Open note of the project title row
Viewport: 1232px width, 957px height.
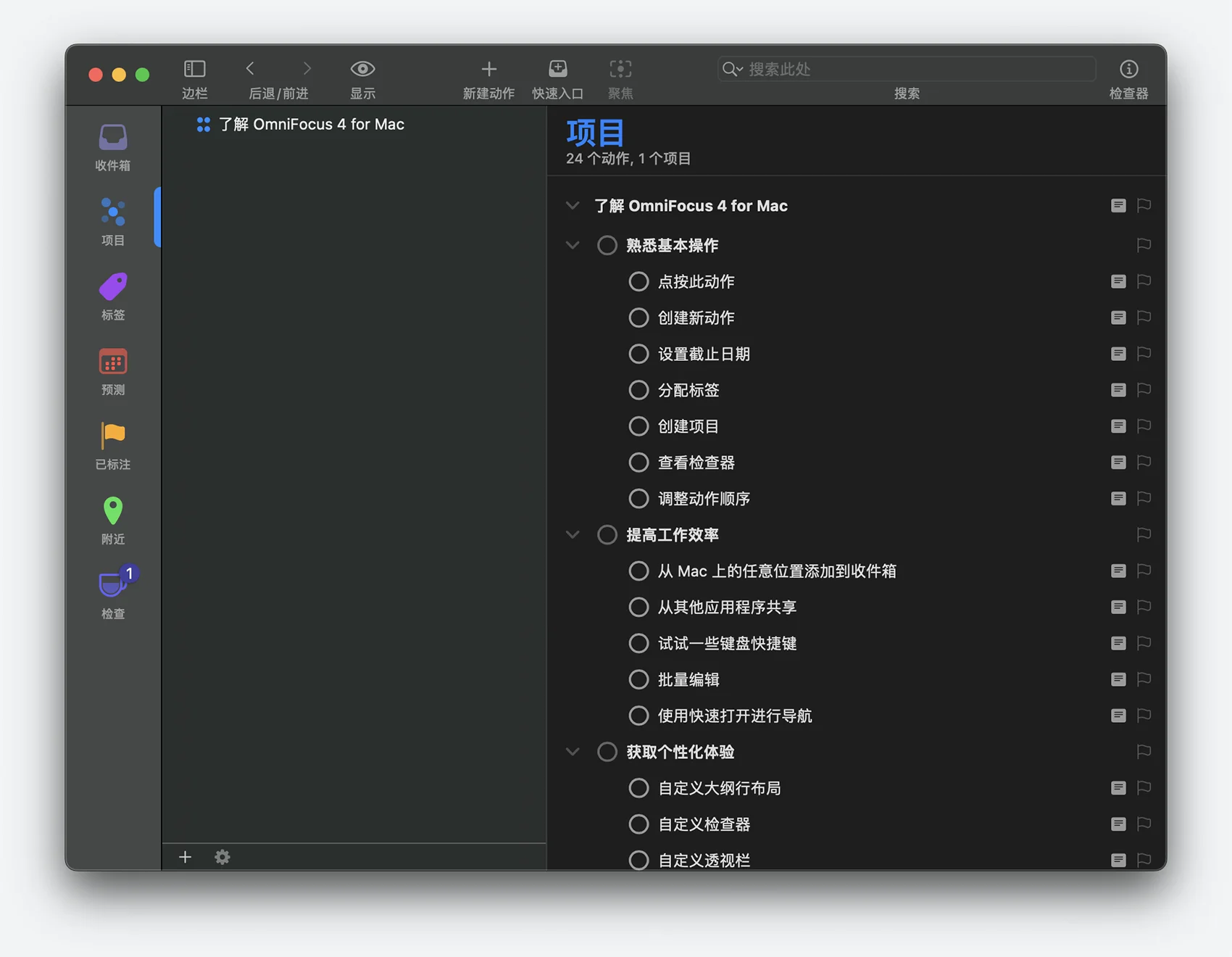[1118, 206]
